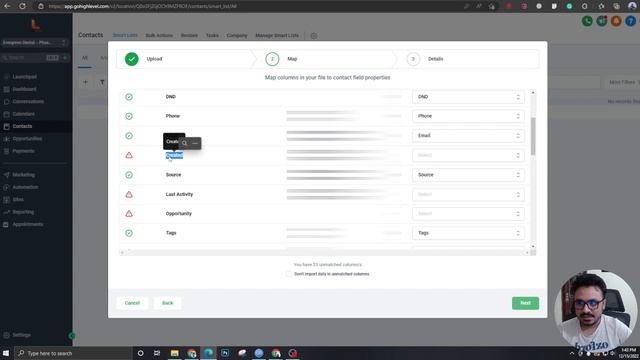Click warning triangle on Opportunity row

(x=129, y=213)
